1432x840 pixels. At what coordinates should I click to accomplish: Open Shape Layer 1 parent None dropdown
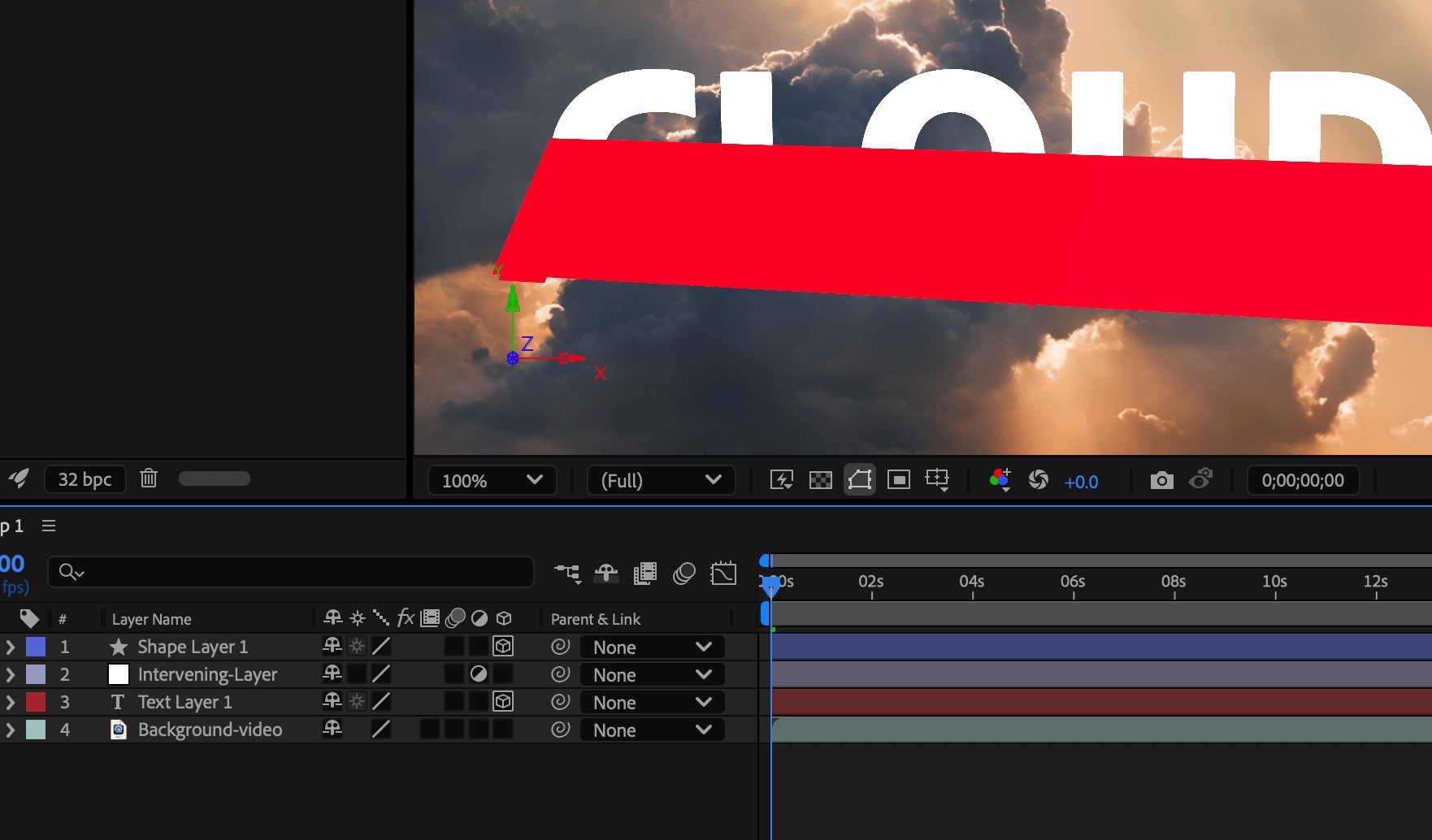point(652,647)
